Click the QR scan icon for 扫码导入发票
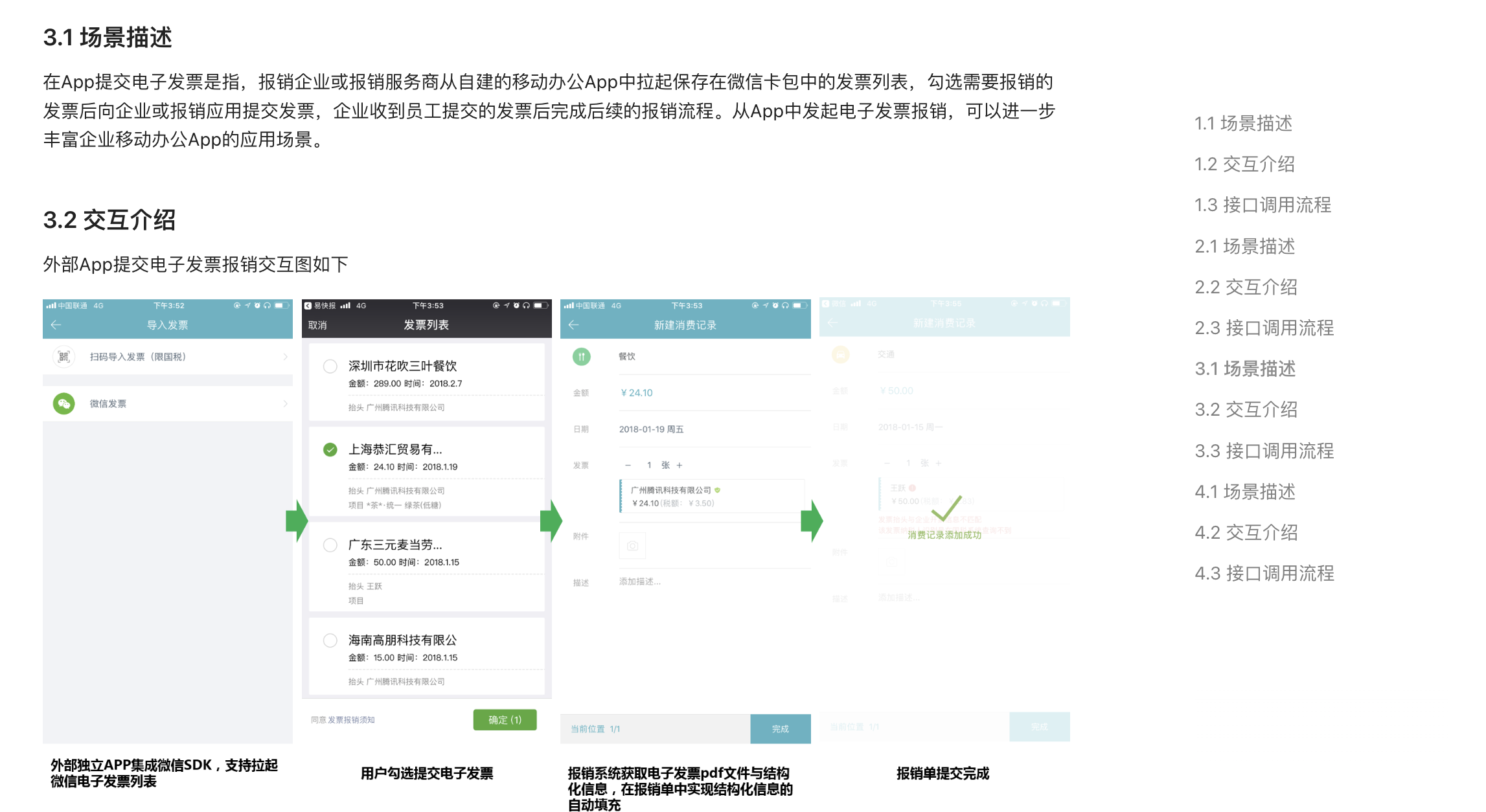The image size is (1486, 812). pos(63,357)
